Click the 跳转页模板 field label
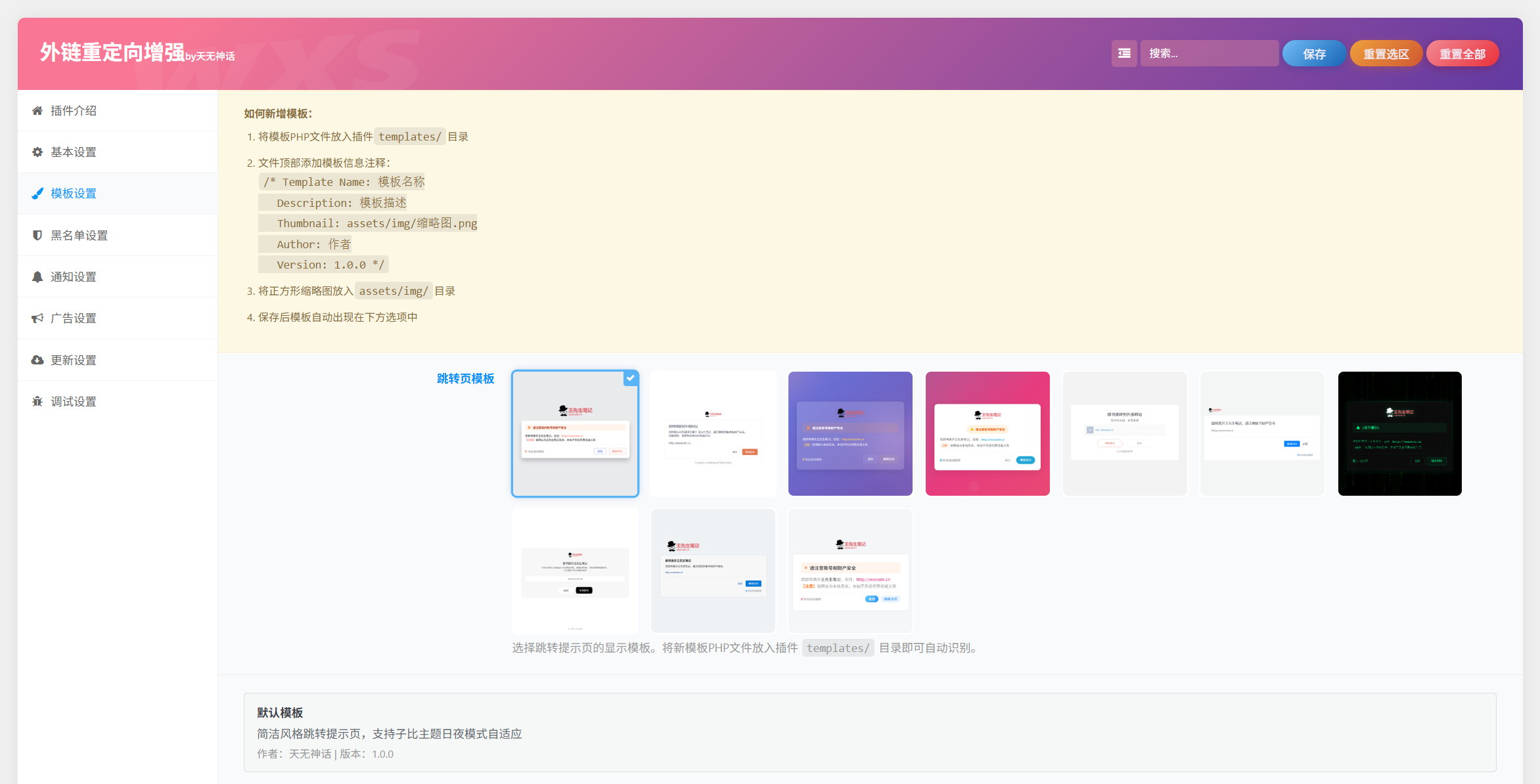Screen dimensions: 1540x784 coord(465,379)
